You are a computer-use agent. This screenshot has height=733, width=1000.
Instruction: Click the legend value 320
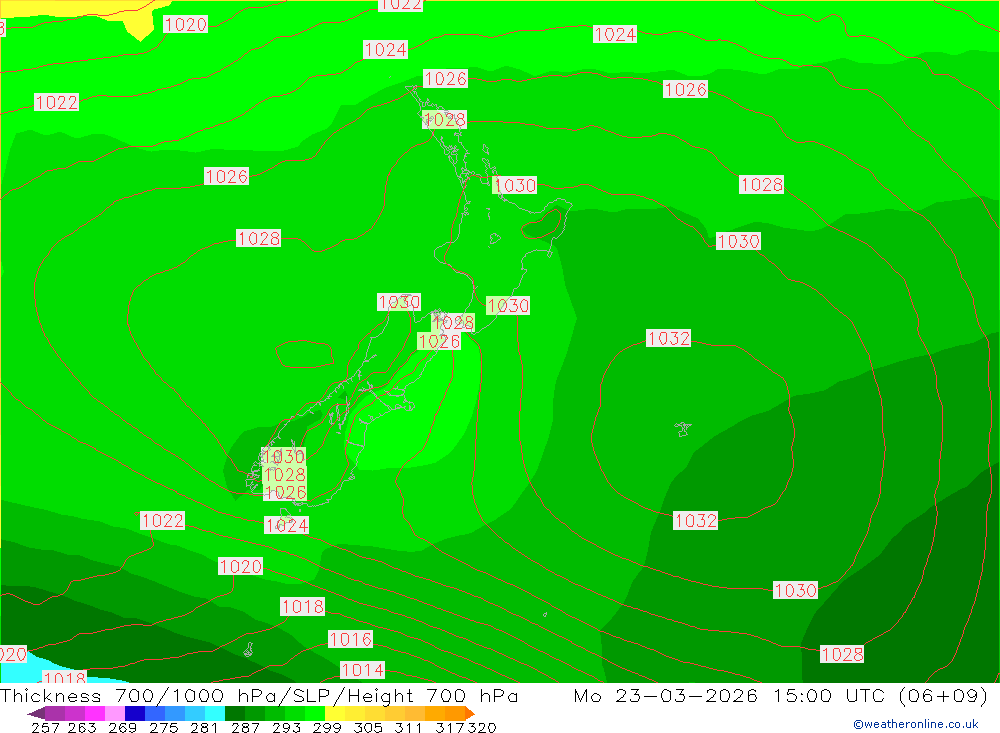(481, 727)
